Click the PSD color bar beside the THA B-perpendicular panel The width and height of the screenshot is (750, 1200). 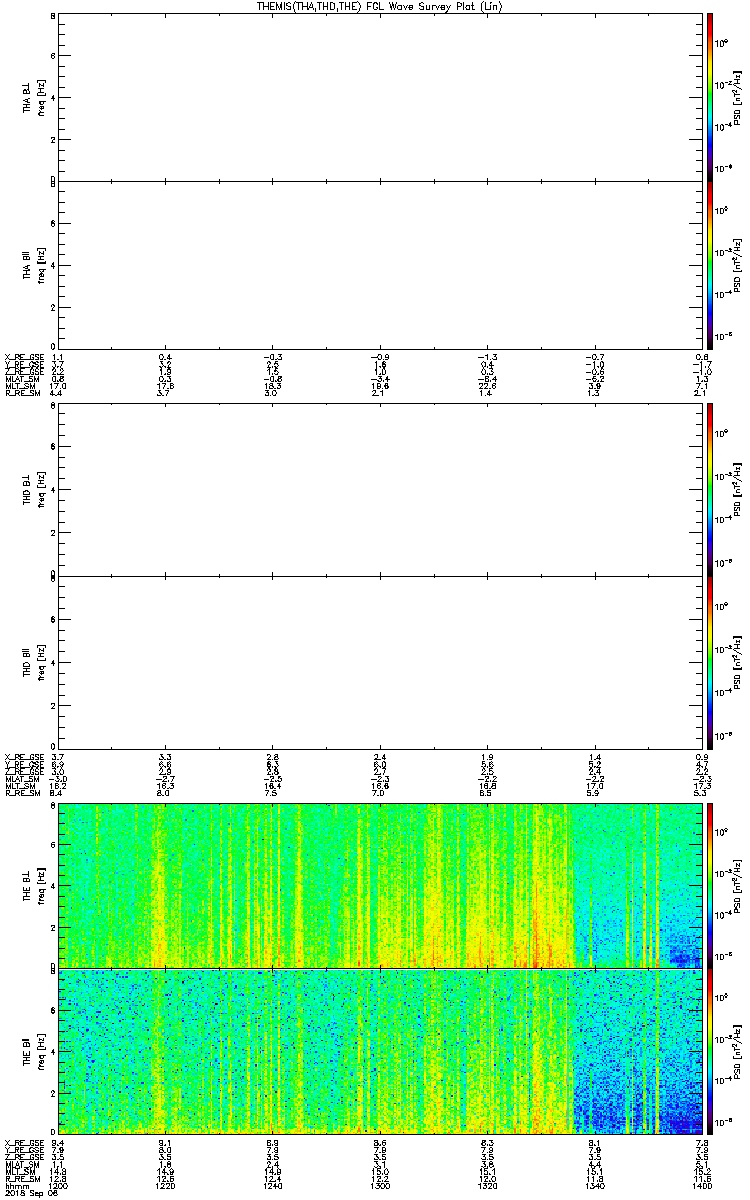tap(711, 97)
